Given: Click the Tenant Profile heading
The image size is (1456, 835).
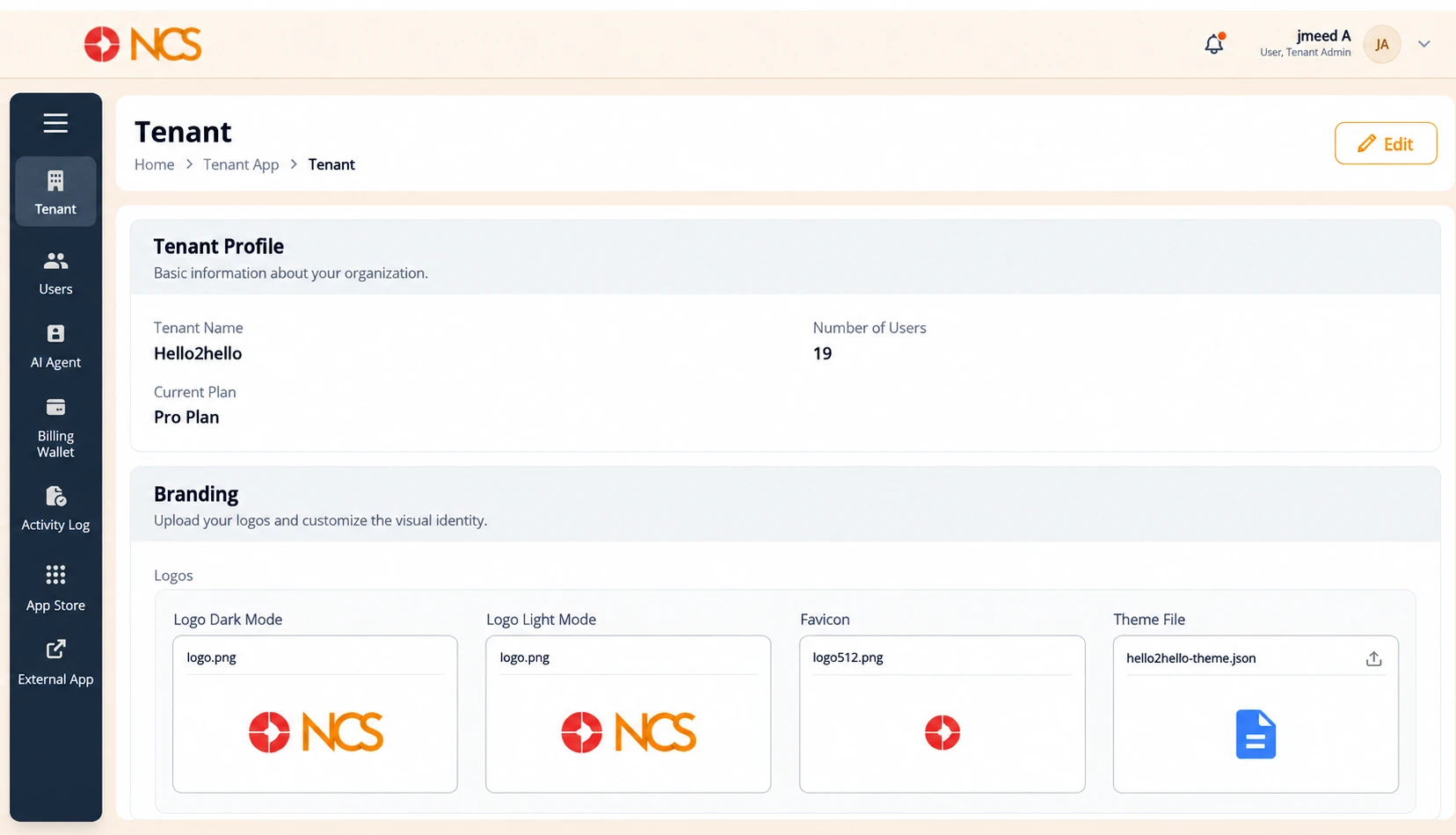Looking at the screenshot, I should [219, 246].
